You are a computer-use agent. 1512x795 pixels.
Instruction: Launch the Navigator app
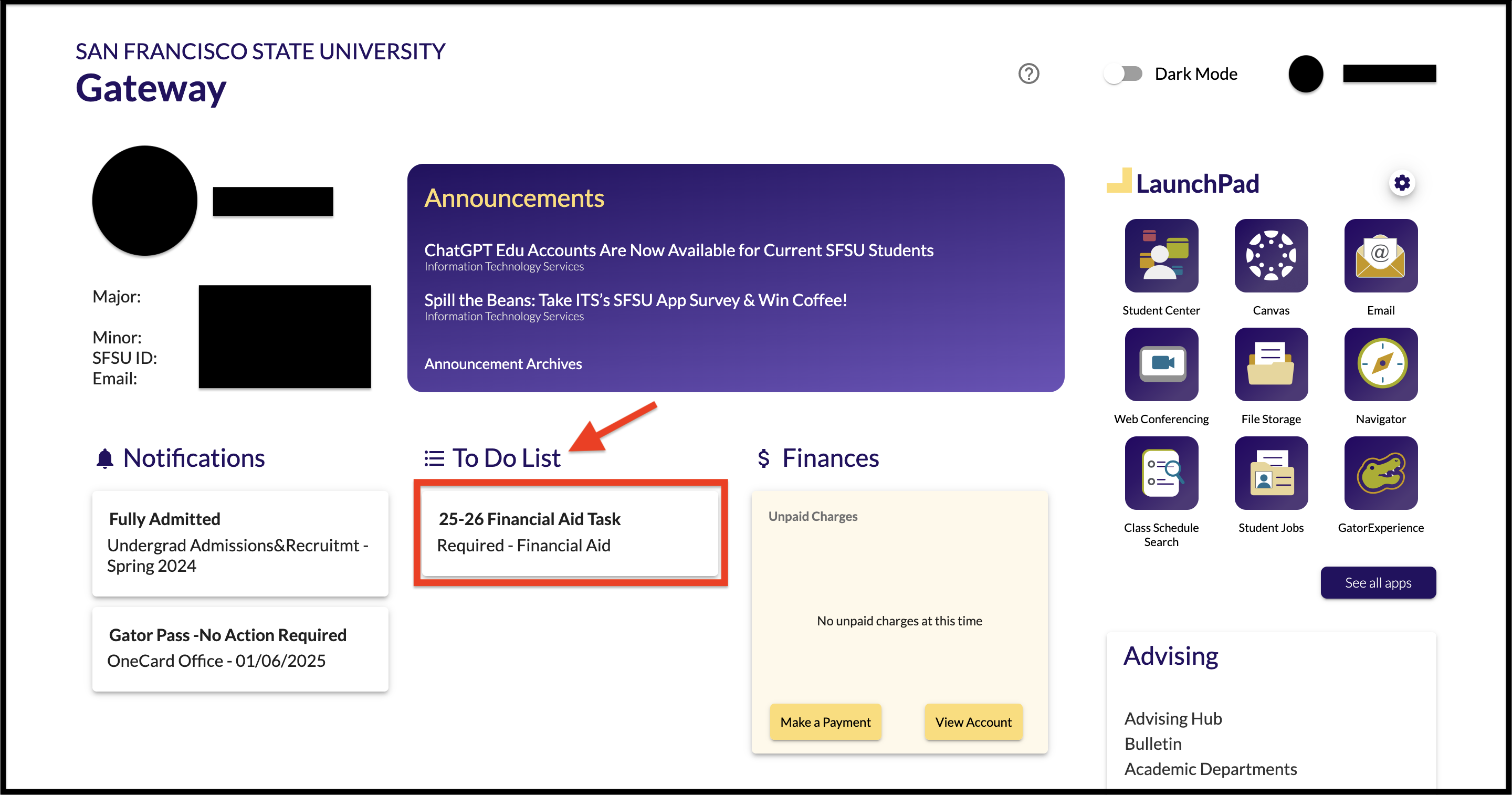click(x=1381, y=364)
